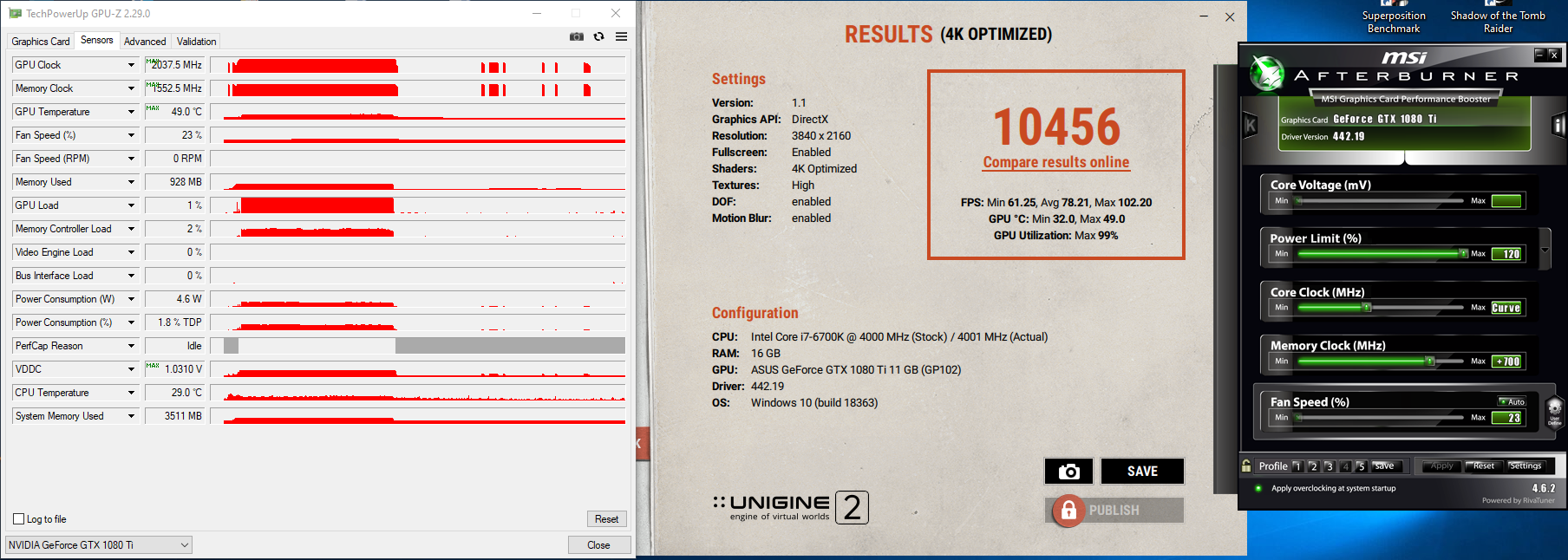The height and width of the screenshot is (560, 1568).
Task: Click the UNIGINE 2 logo in Superposition
Action: point(790,507)
